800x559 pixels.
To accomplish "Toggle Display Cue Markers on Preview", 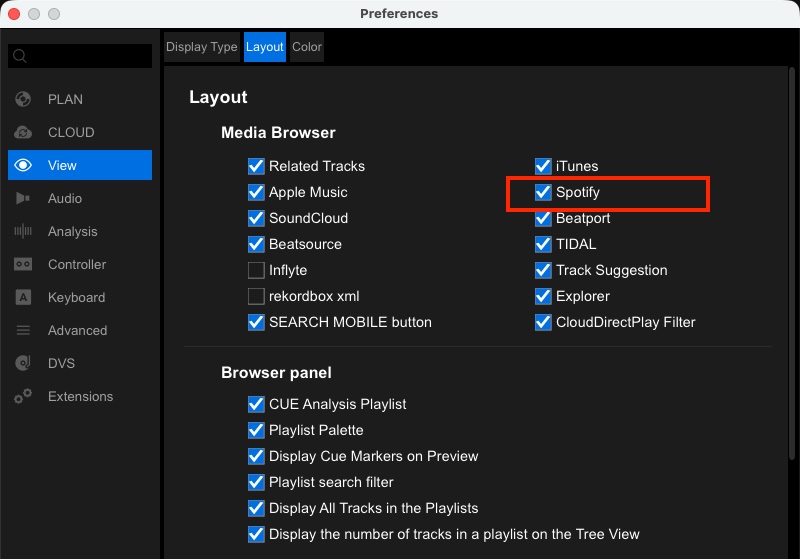I will [256, 456].
